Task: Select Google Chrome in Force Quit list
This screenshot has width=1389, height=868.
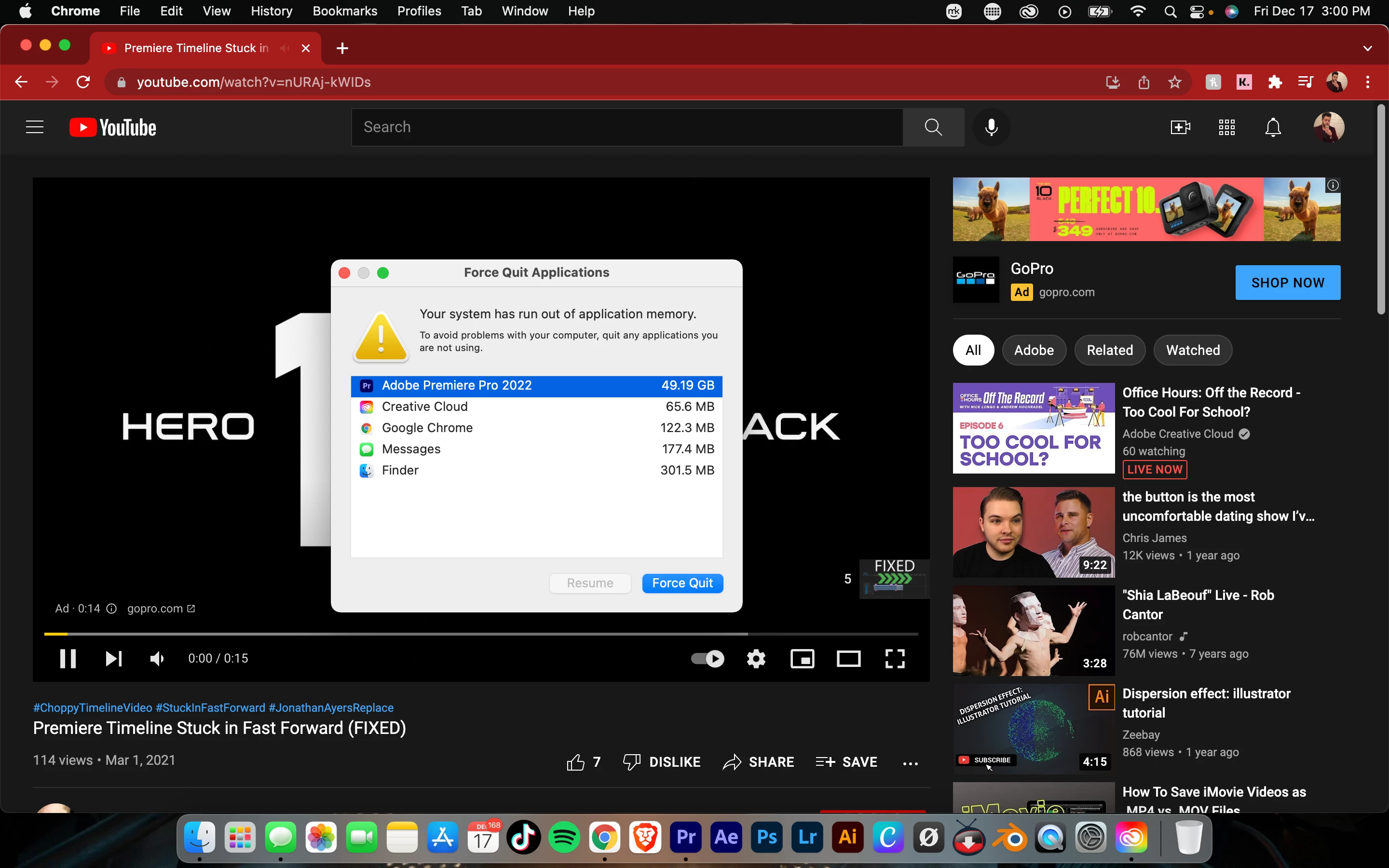Action: click(x=537, y=428)
